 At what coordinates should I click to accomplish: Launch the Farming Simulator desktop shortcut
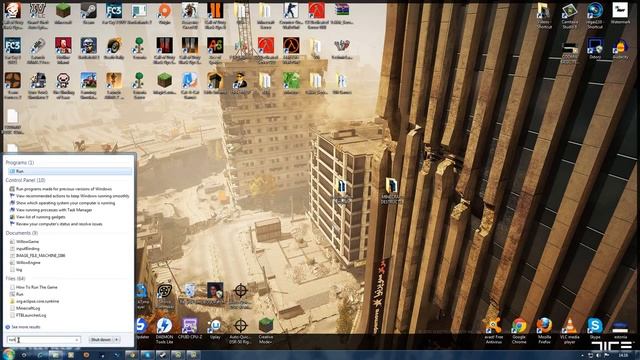[x=89, y=85]
